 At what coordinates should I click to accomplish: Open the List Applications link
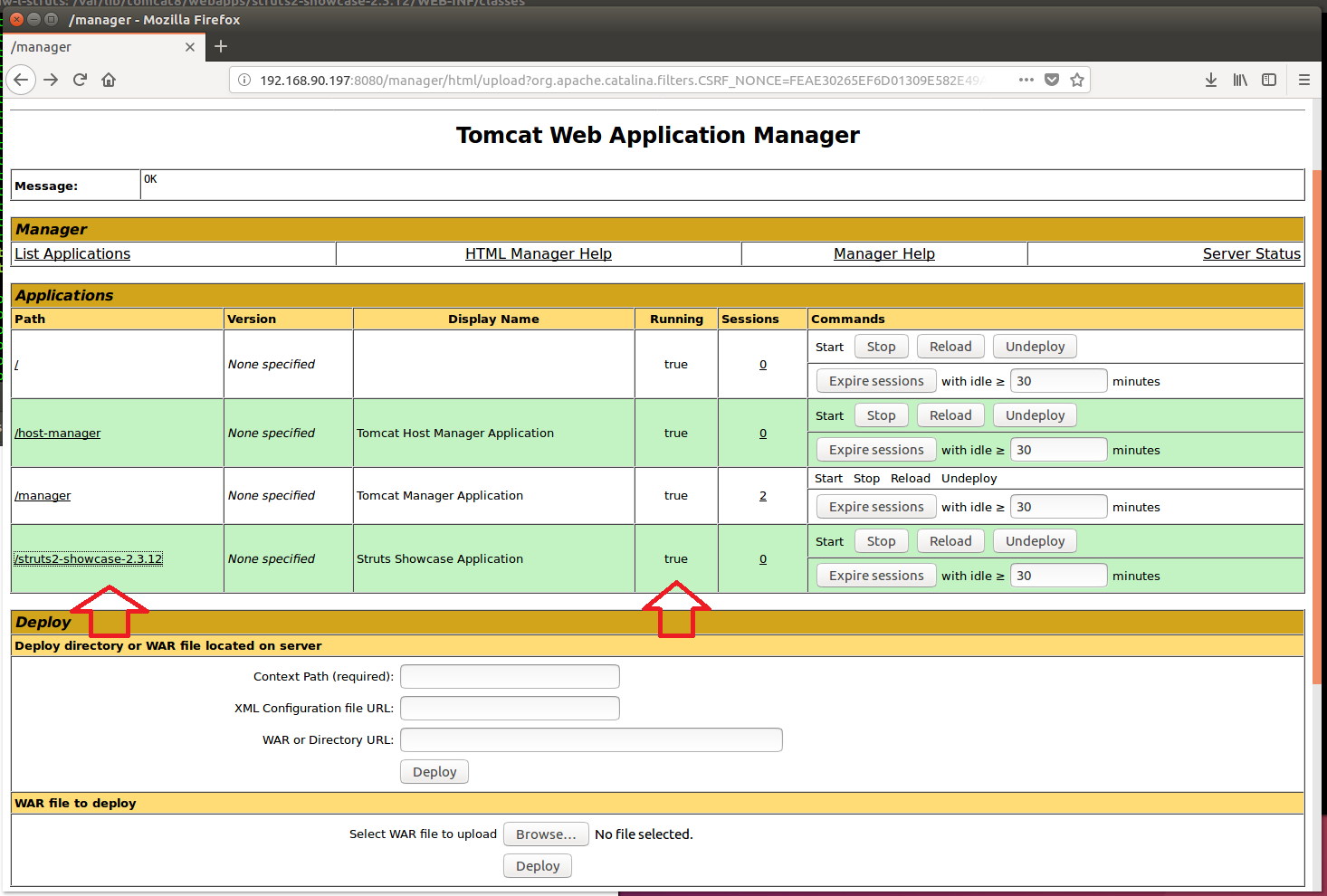(x=72, y=254)
